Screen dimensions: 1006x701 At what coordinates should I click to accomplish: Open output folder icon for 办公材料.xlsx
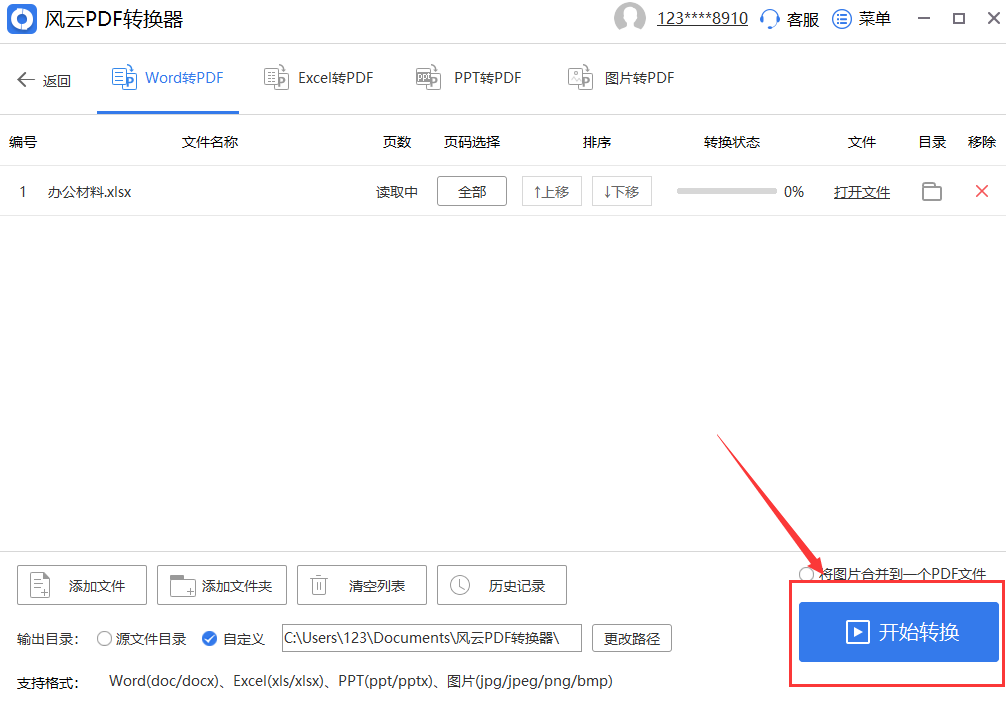click(932, 191)
